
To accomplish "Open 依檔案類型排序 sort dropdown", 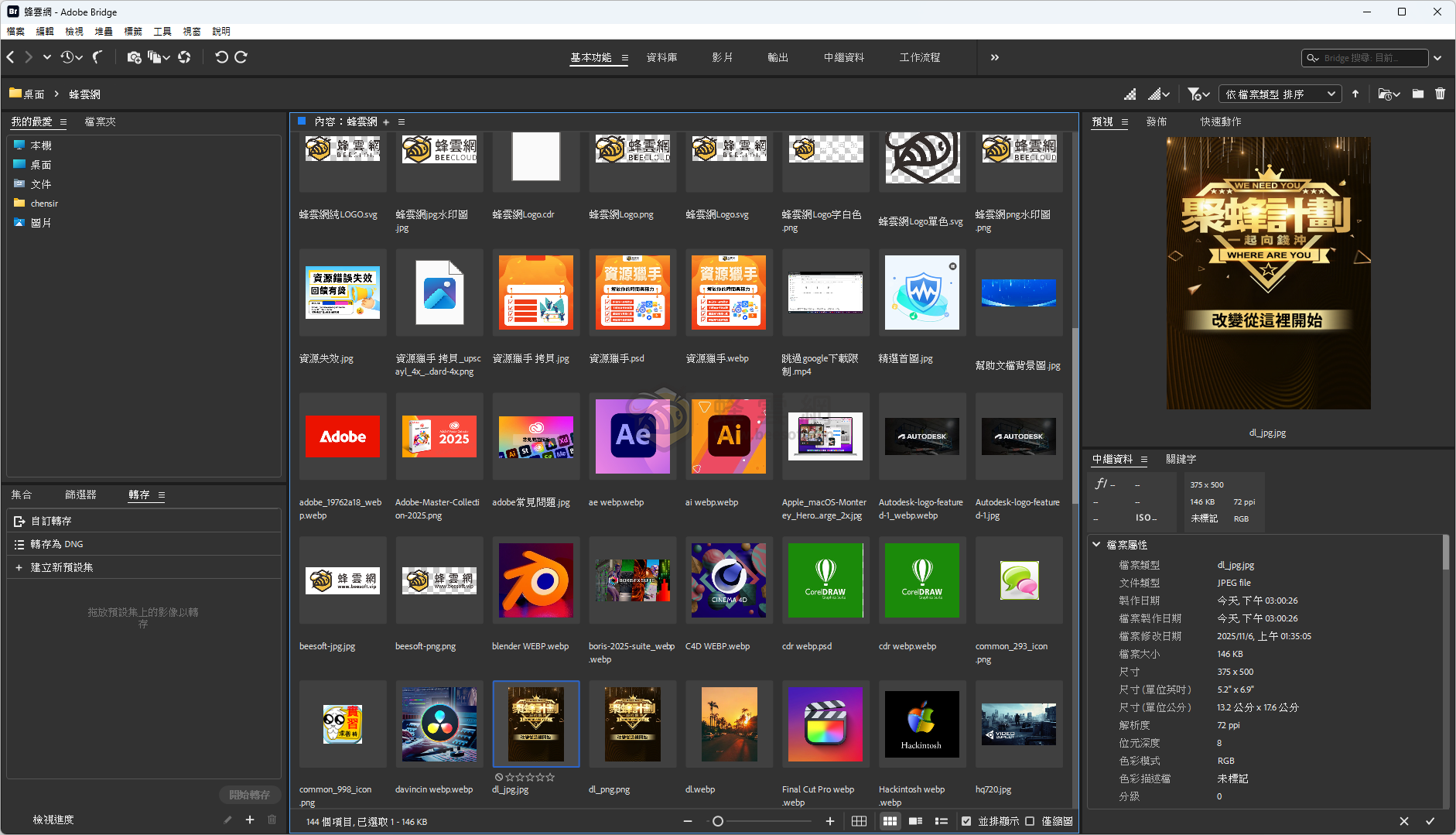I will pyautogui.click(x=1280, y=94).
